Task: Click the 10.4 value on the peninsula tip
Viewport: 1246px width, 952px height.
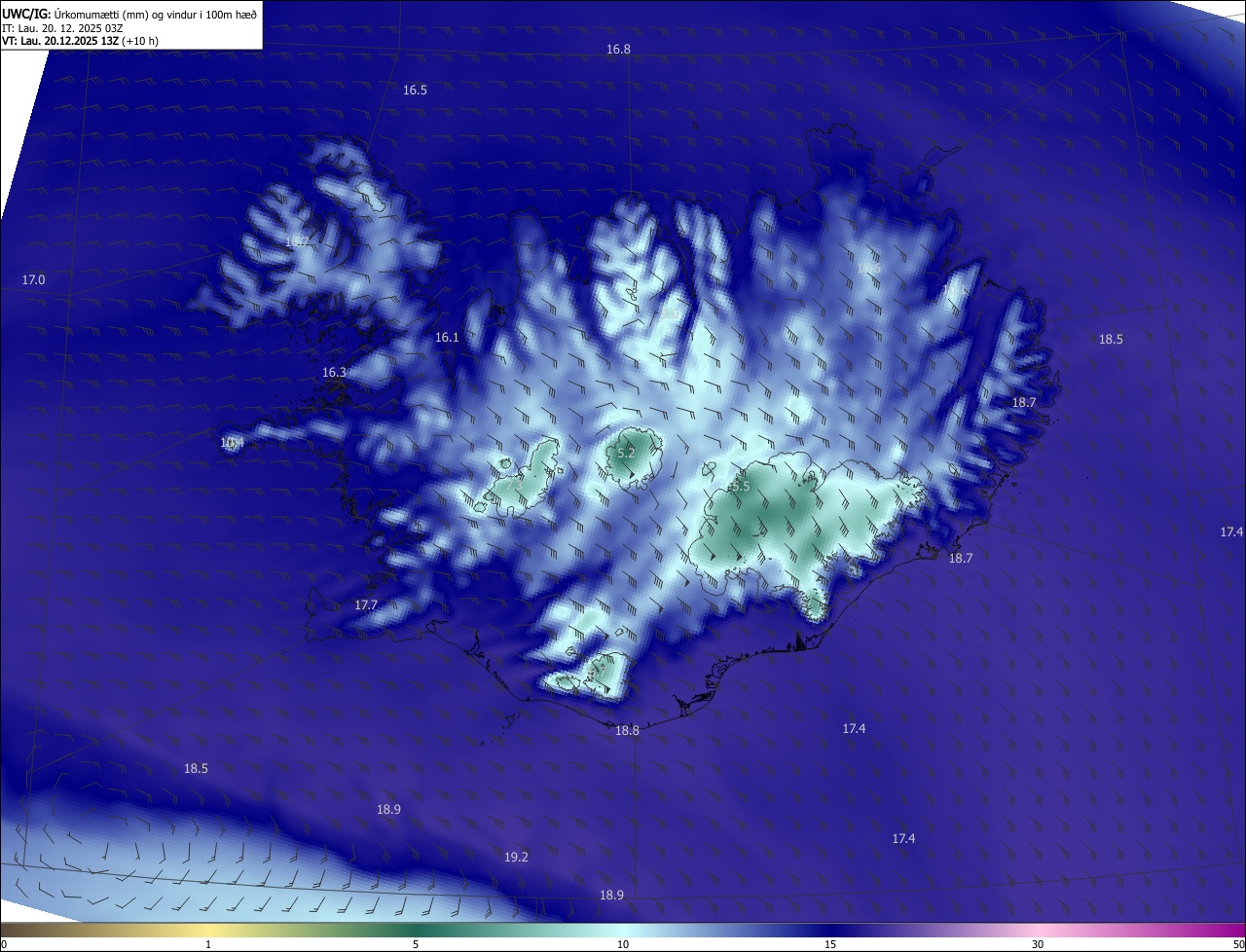Action: [x=232, y=443]
